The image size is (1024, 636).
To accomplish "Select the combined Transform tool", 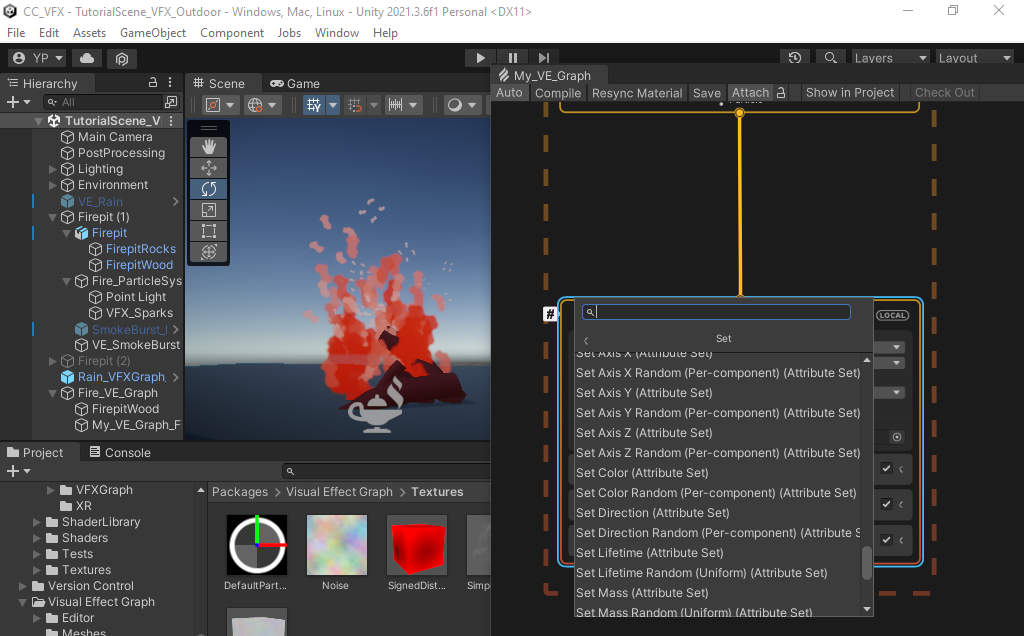I will pyautogui.click(x=209, y=251).
